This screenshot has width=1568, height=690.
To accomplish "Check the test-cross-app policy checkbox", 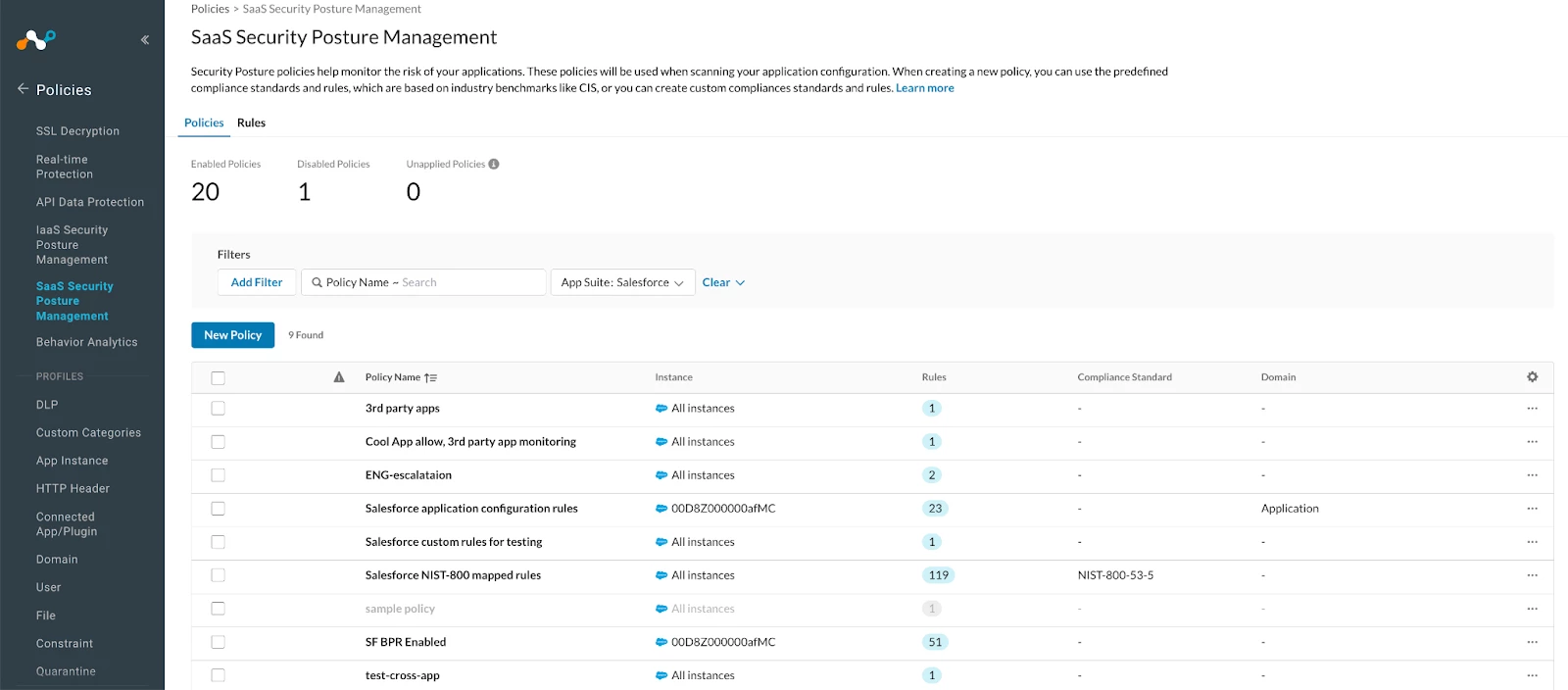I will 218,675.
